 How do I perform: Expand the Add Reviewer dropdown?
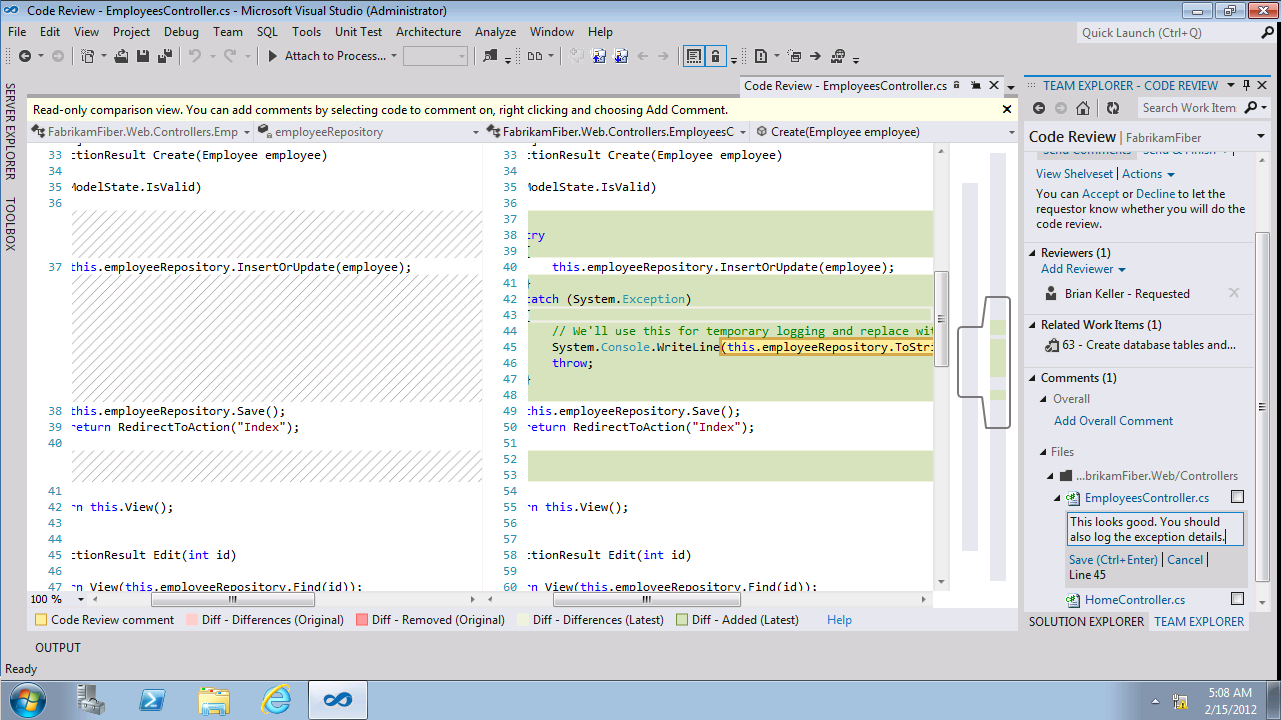click(1083, 269)
